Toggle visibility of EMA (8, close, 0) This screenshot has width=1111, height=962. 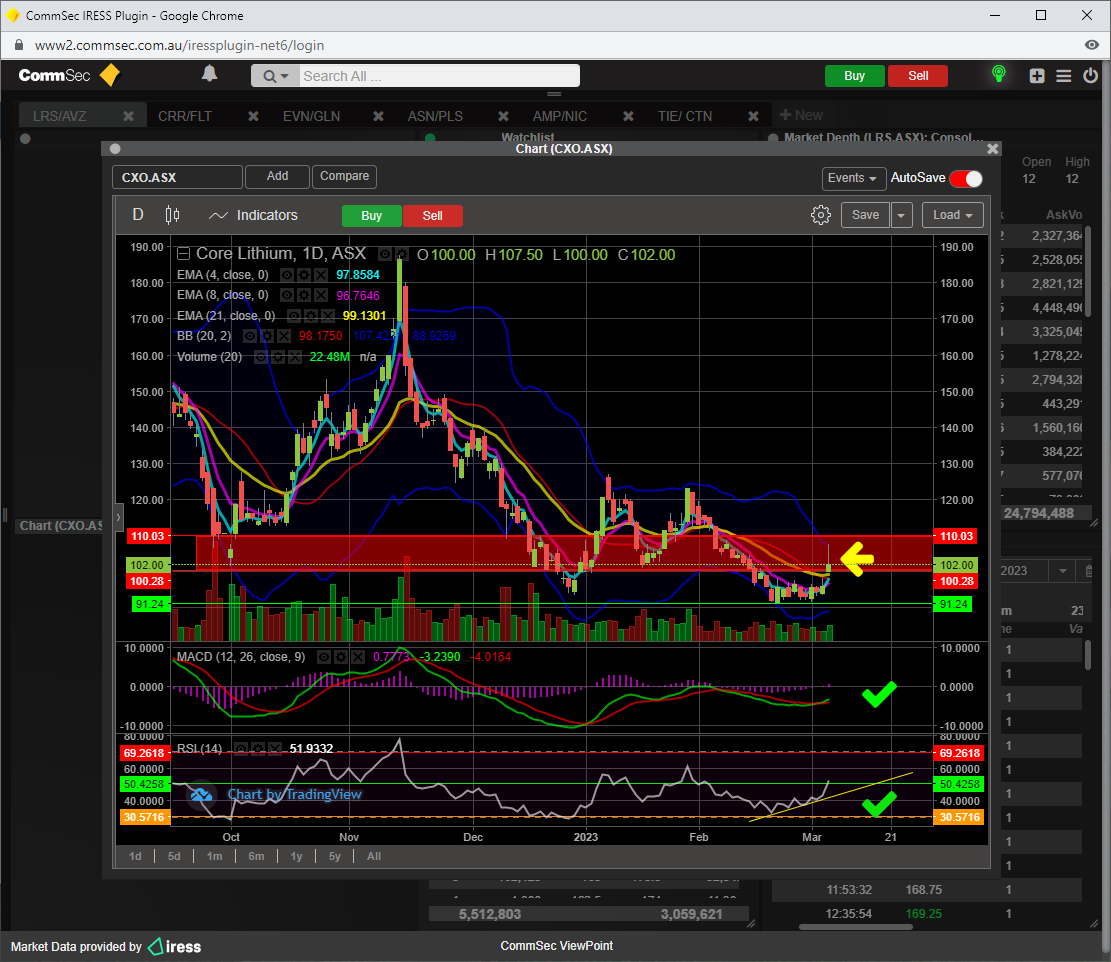point(287,295)
